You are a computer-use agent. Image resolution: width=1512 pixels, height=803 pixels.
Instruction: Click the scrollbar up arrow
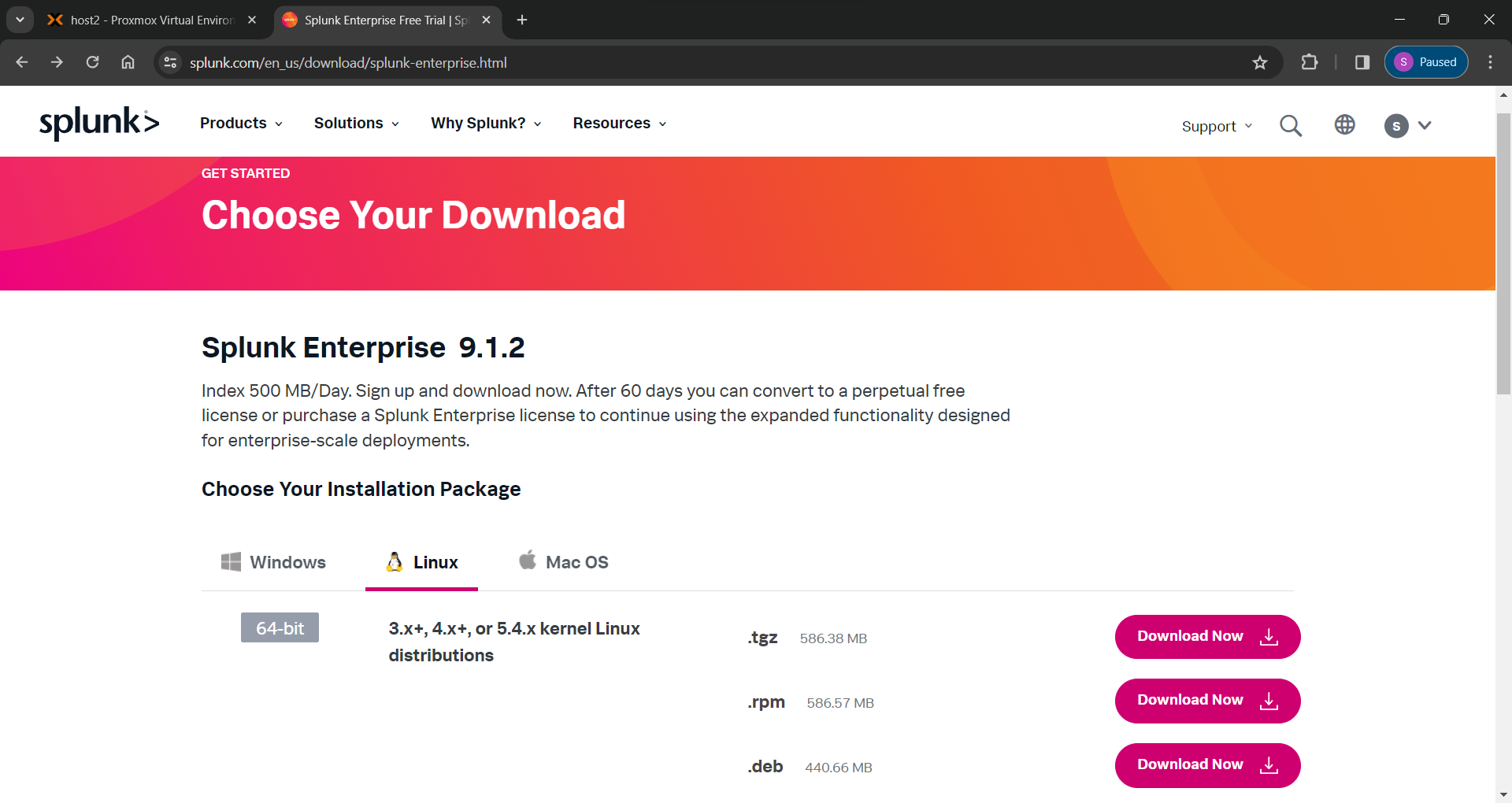pos(1503,94)
